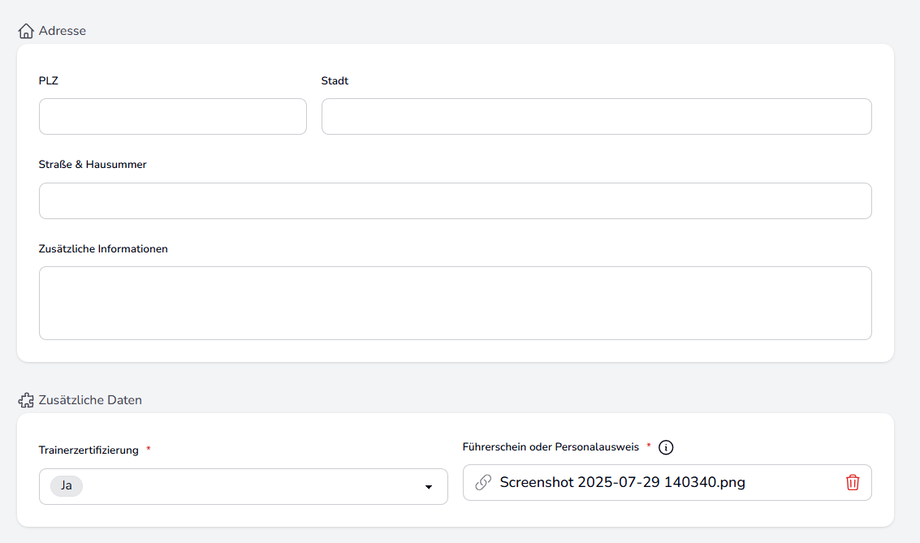
Task: Click the Zusätzliche Informationen text area
Action: coord(455,302)
